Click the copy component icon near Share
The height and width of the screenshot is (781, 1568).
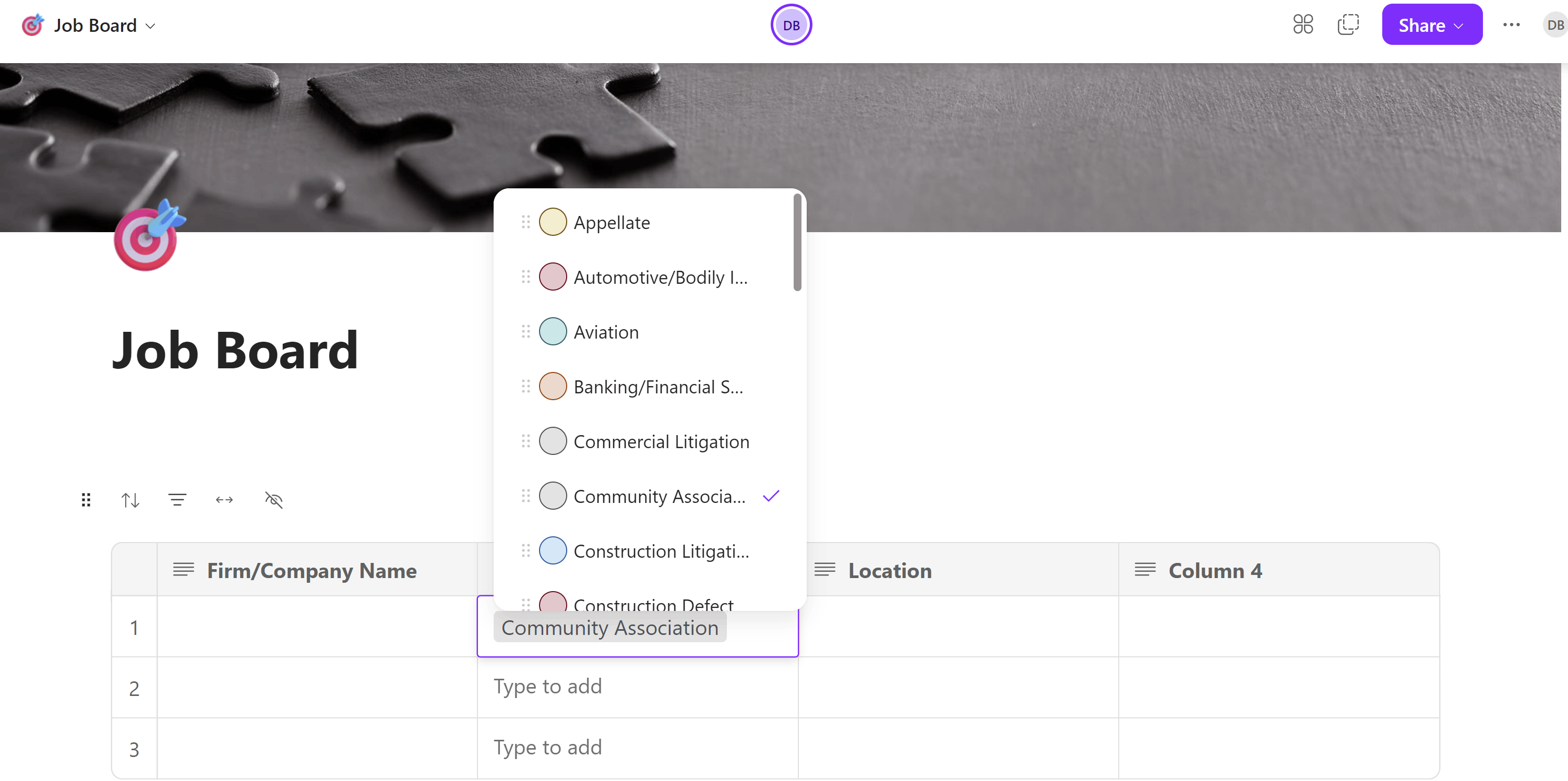(x=1348, y=25)
